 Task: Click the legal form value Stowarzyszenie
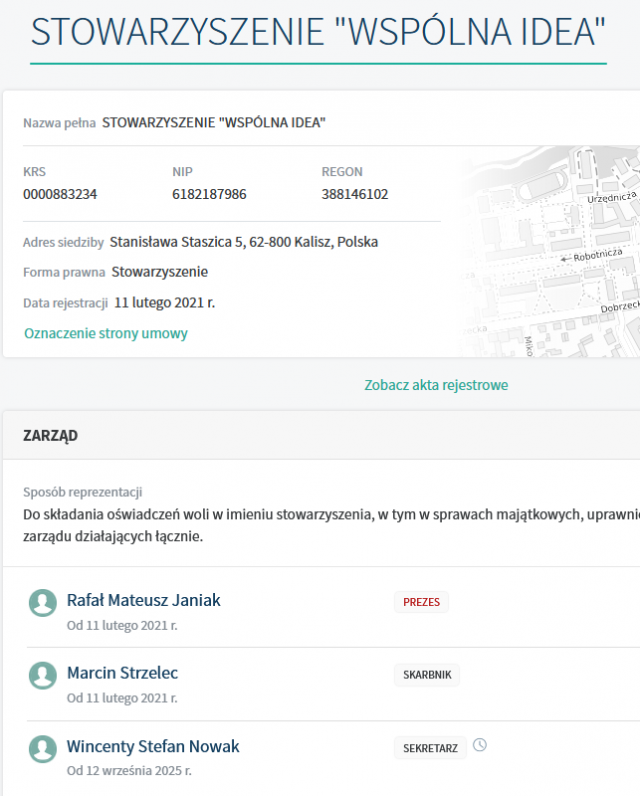159,272
